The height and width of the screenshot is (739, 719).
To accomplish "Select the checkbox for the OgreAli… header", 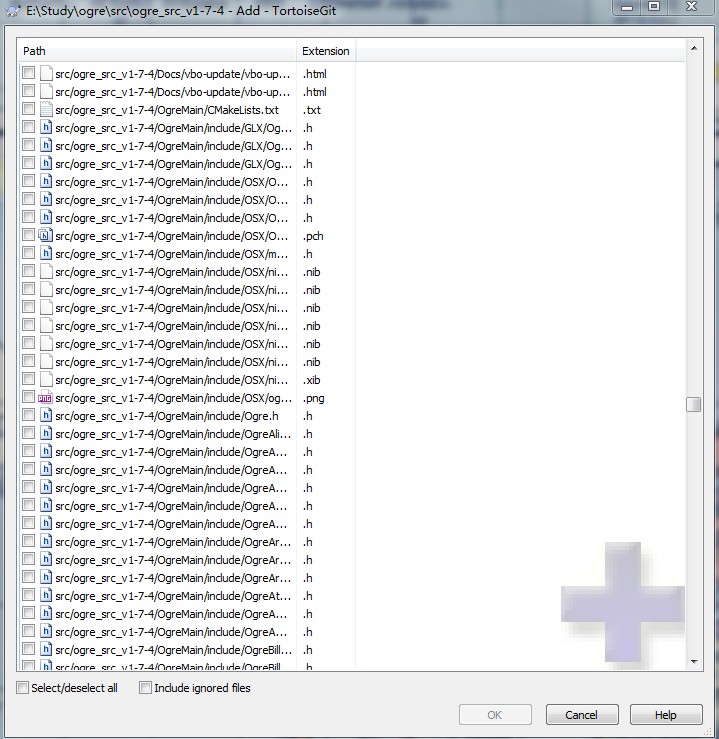I will click(28, 433).
